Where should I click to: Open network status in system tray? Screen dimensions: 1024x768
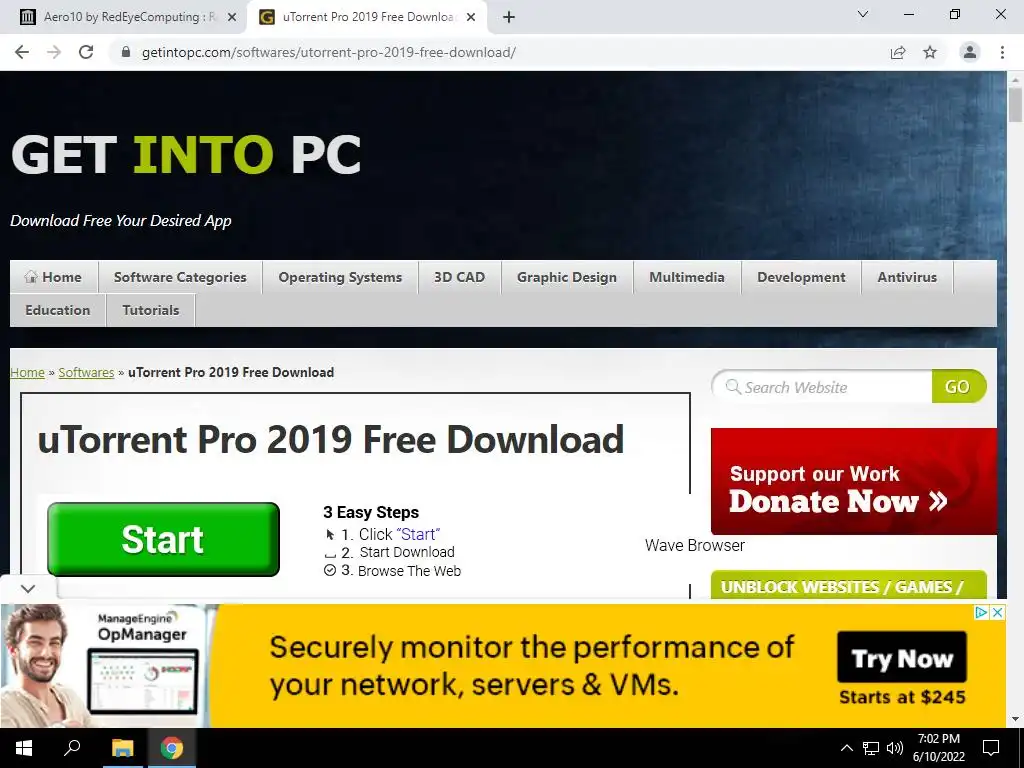[871, 748]
